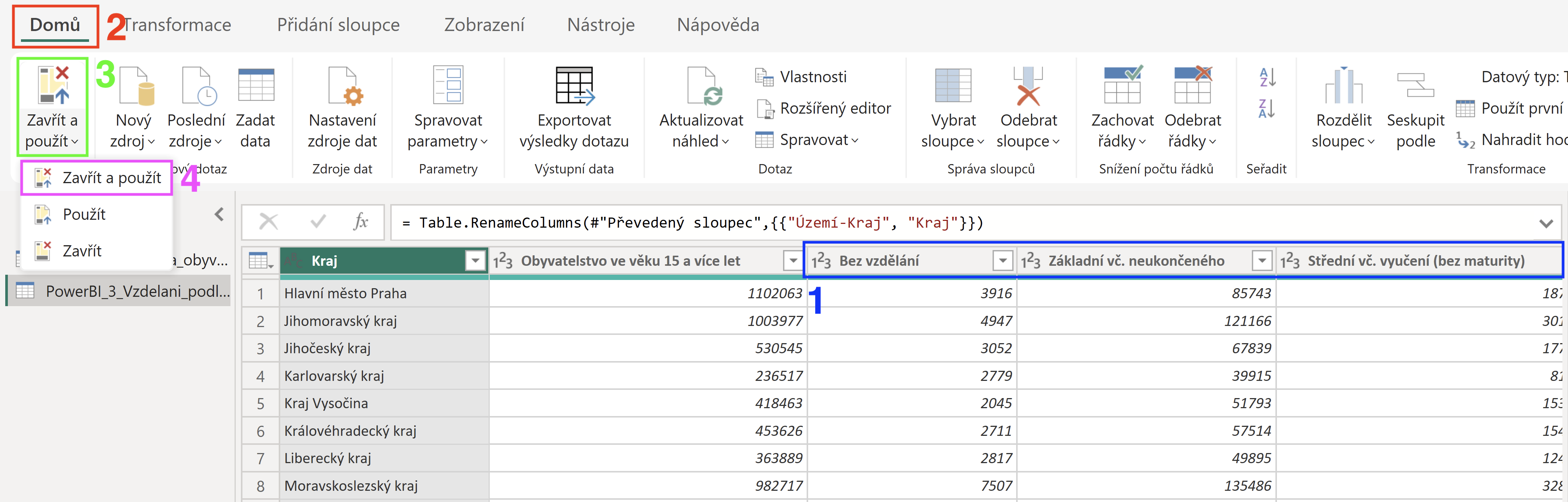Switch to the Transformace tab
Screen dimensions: 1568x502
tap(177, 25)
